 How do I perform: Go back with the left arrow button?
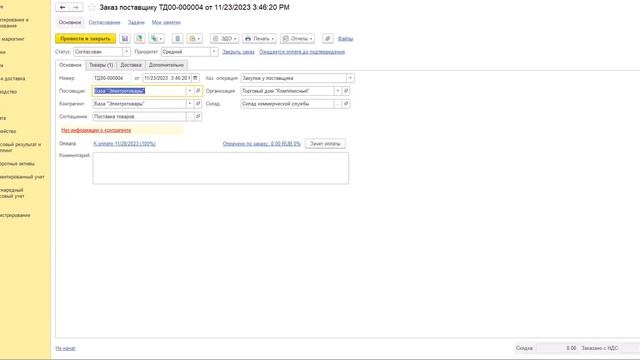(x=62, y=7)
